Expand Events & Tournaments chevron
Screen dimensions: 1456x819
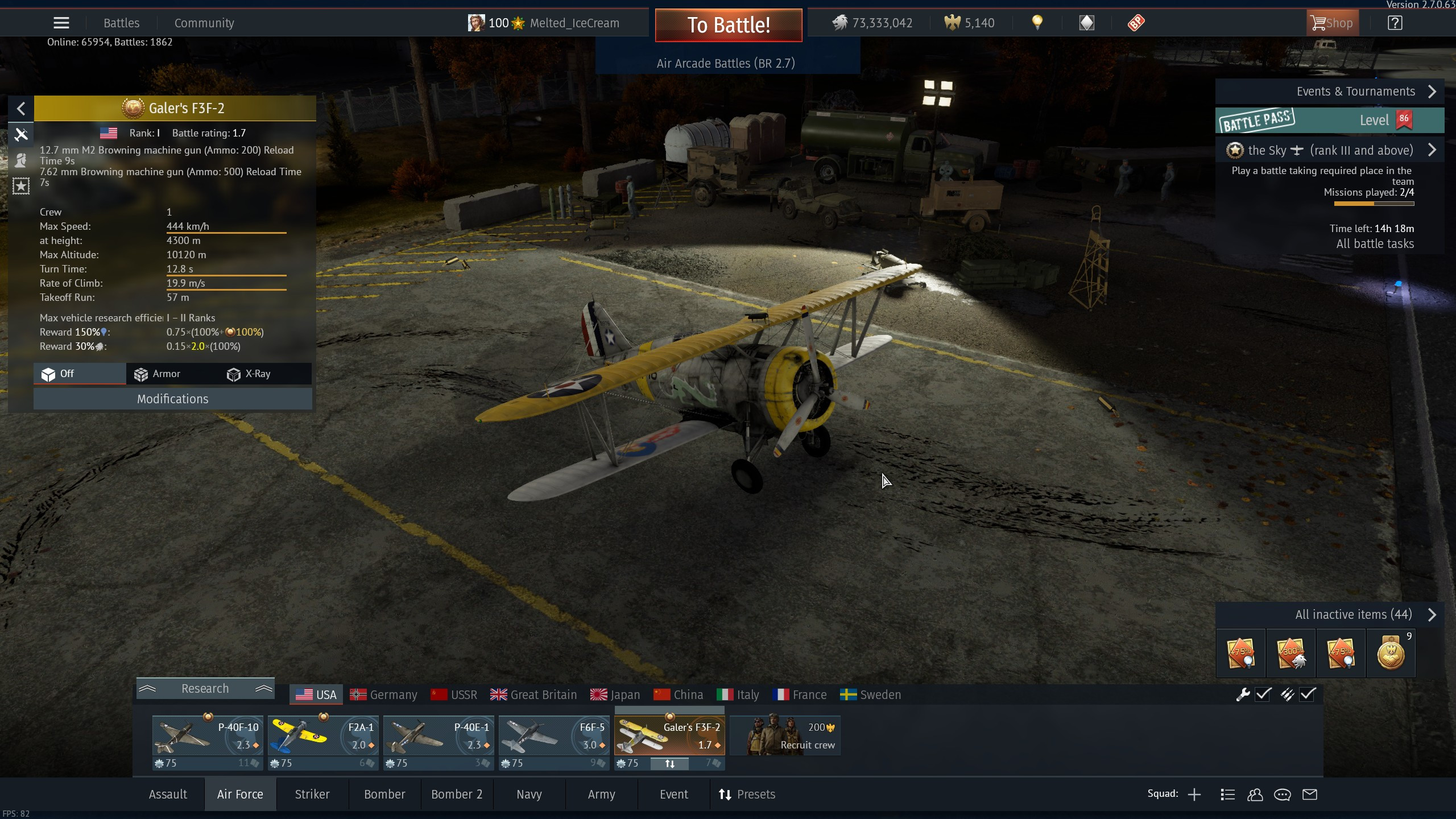tap(1432, 92)
